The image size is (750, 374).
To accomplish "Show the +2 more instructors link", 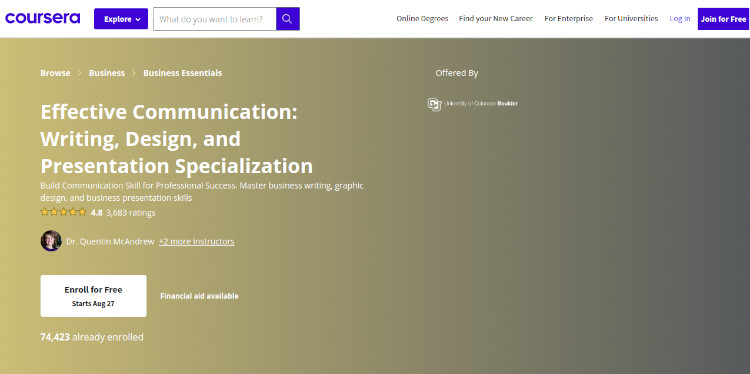I will 197,242.
